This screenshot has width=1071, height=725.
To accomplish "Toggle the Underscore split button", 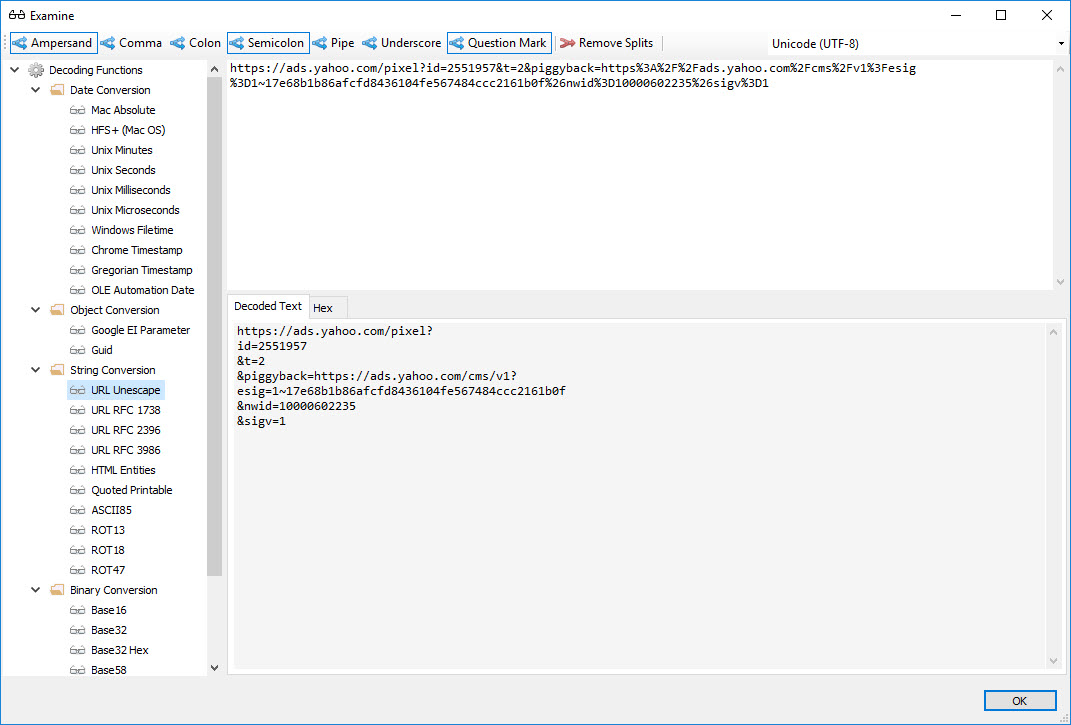I will pyautogui.click(x=402, y=43).
